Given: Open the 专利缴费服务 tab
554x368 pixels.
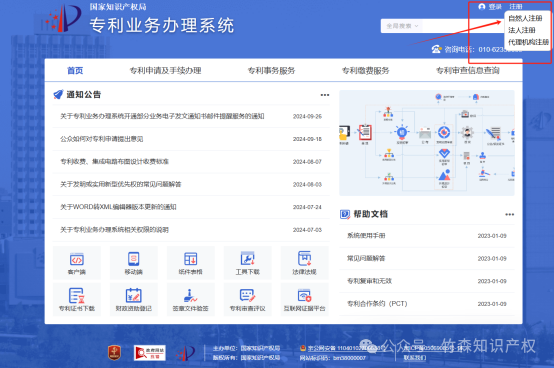Looking at the screenshot, I should click(x=365, y=71).
